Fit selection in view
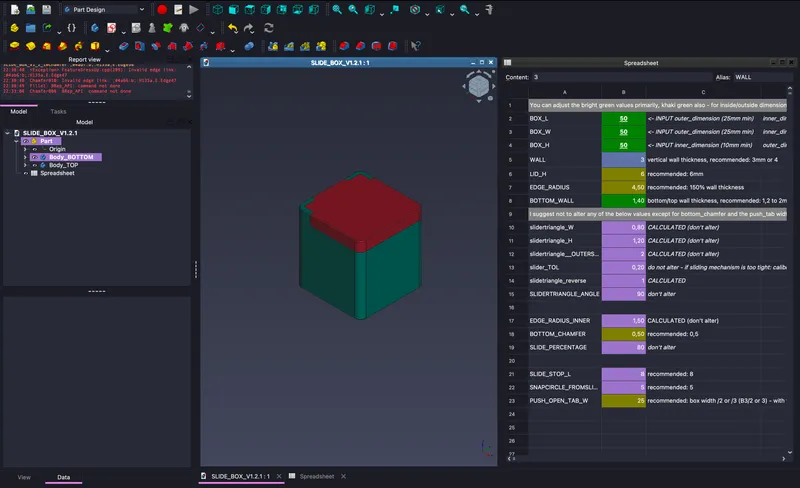 point(353,9)
